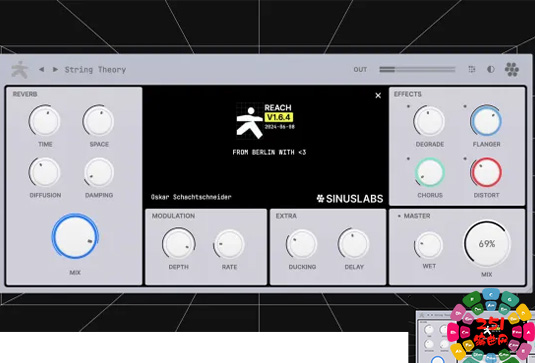Screen dimensions: 535x363
Task: Click the DUCKING knob
Action: pyautogui.click(x=302, y=245)
